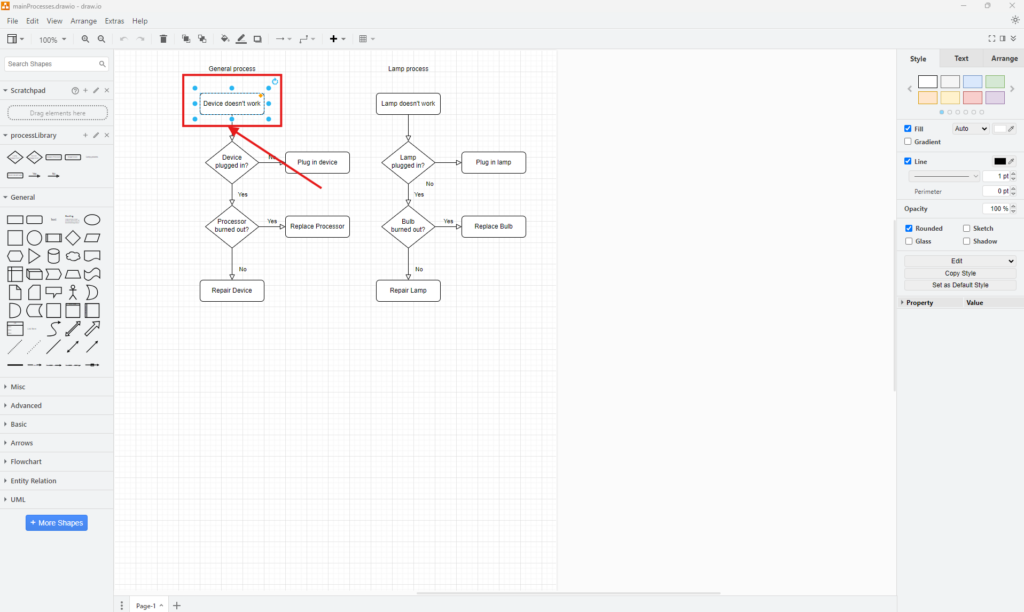Click the Shadow toolbar icon

257,39
